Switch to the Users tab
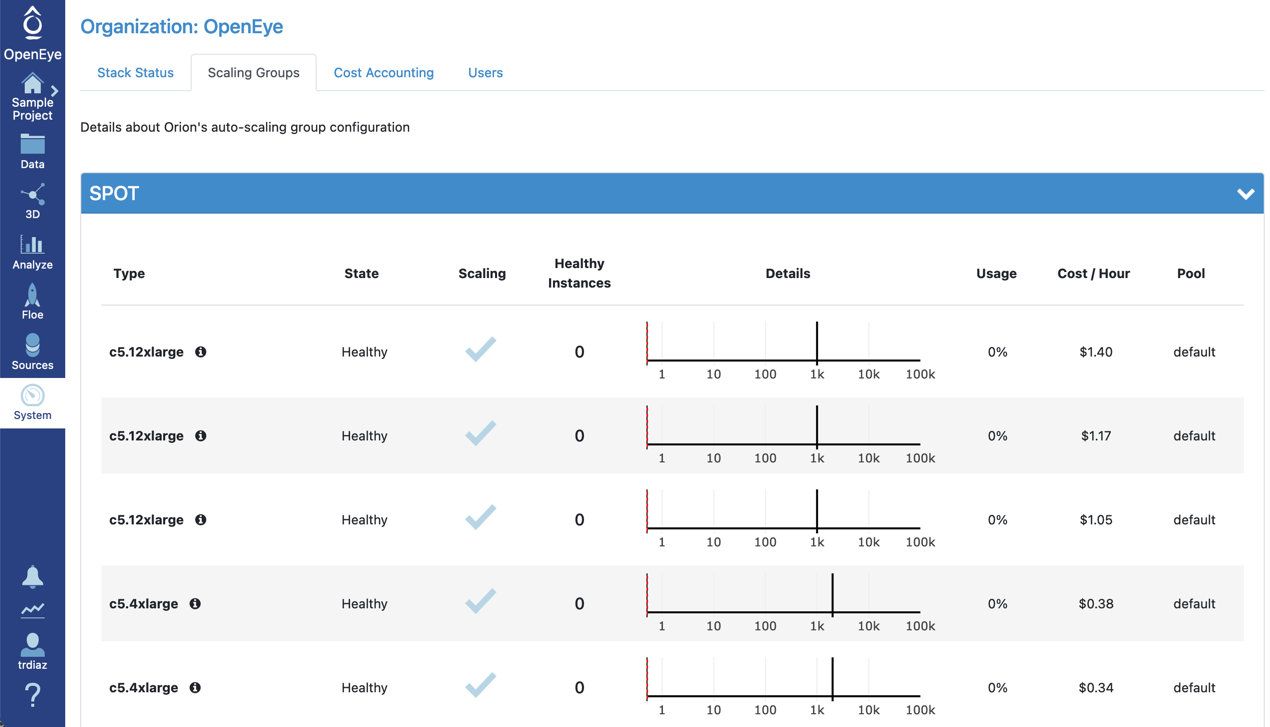This screenshot has width=1270, height=727. tap(485, 73)
